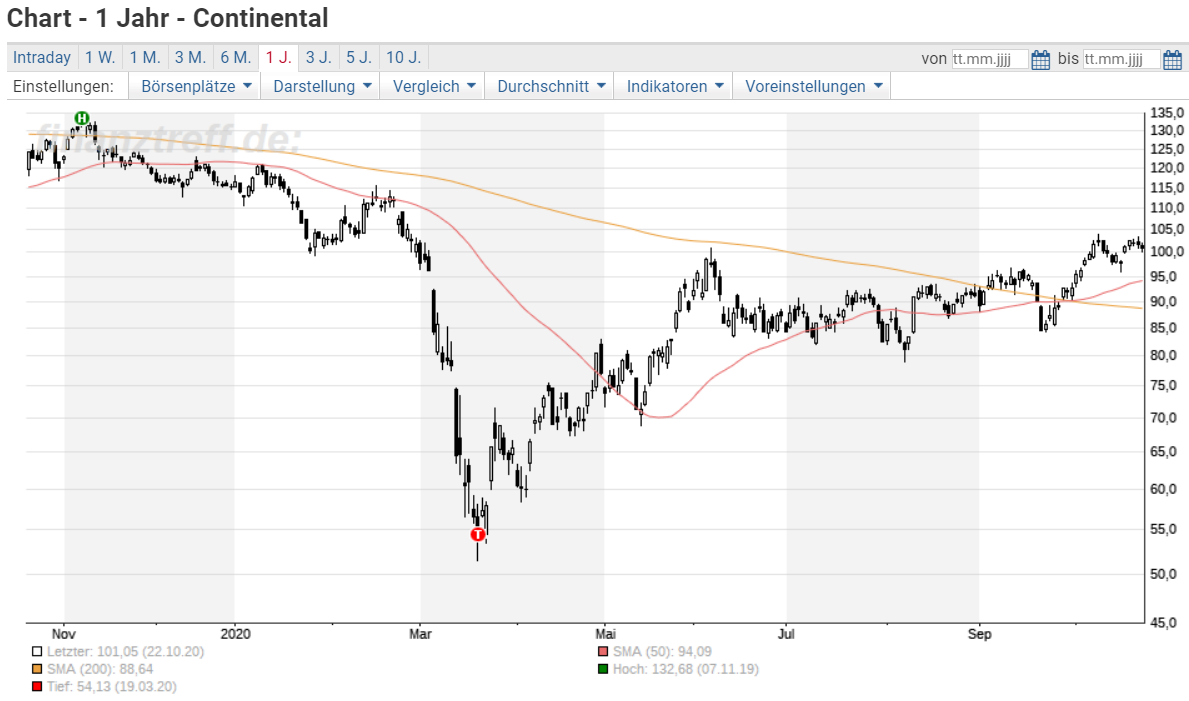
Task: Select the 6 M. timeframe tab
Action: click(x=236, y=58)
